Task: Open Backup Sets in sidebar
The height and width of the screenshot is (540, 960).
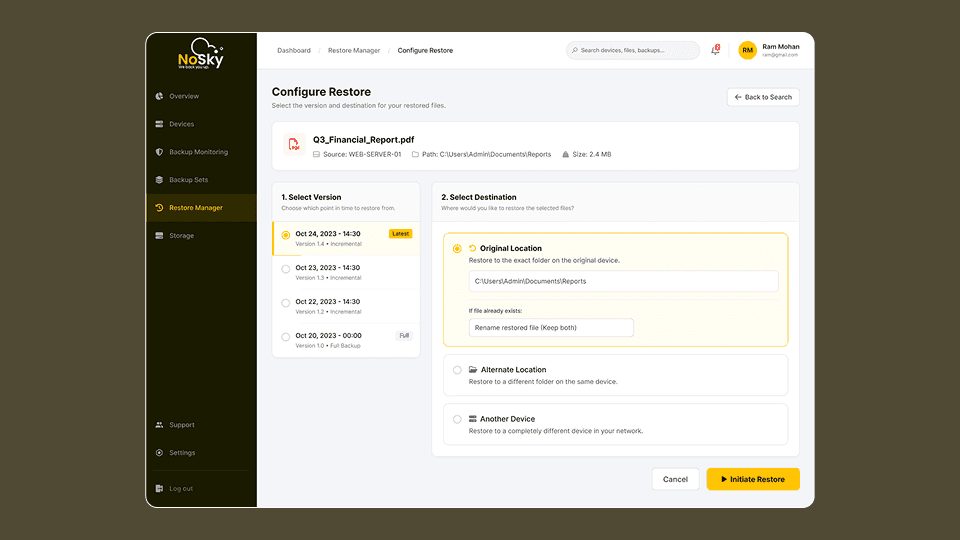Action: tap(188, 180)
